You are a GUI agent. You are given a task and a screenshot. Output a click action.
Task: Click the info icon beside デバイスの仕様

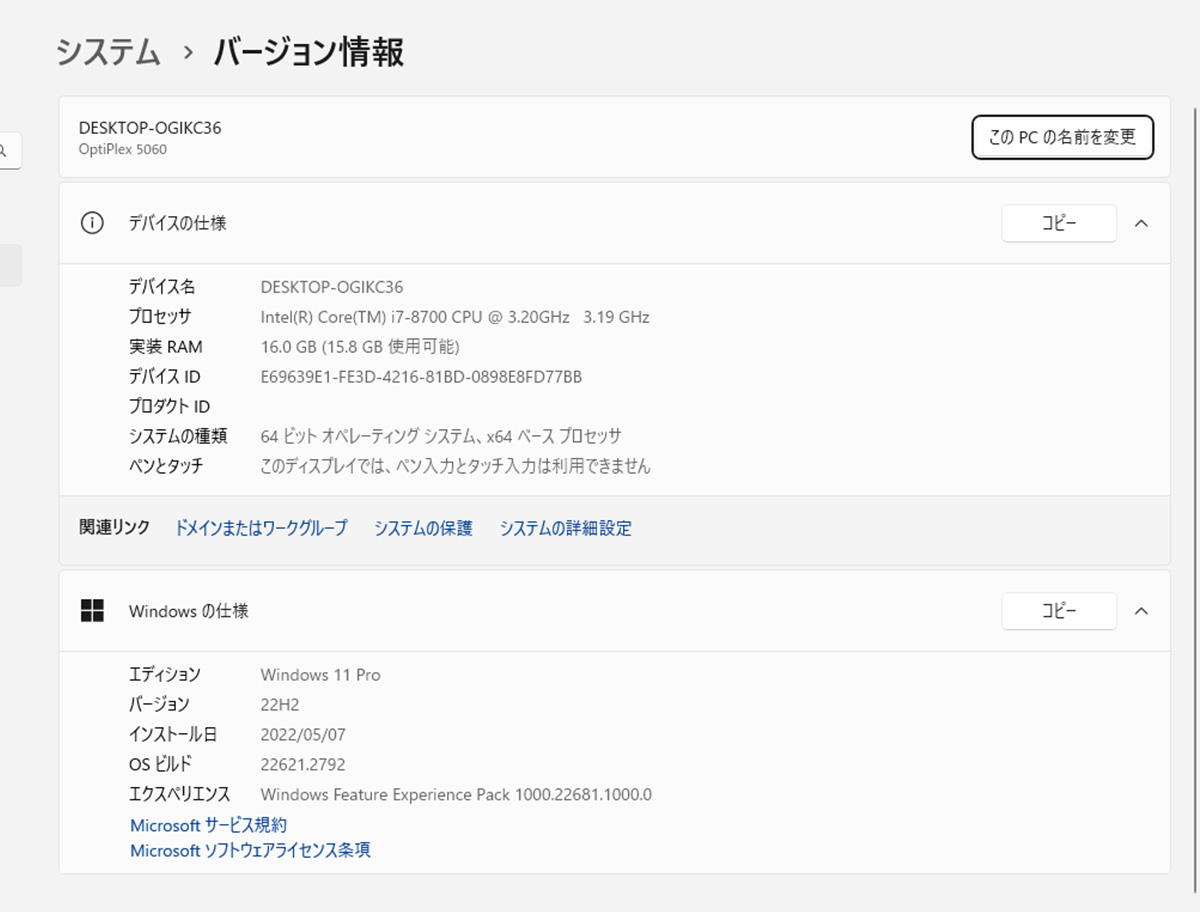92,223
